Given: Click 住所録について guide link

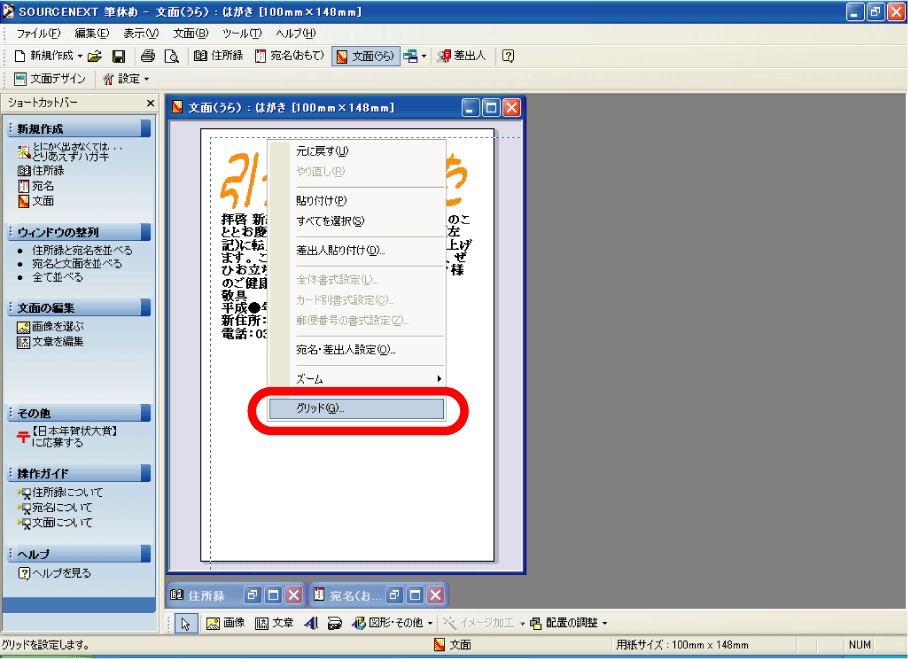Looking at the screenshot, I should click(x=61, y=492).
